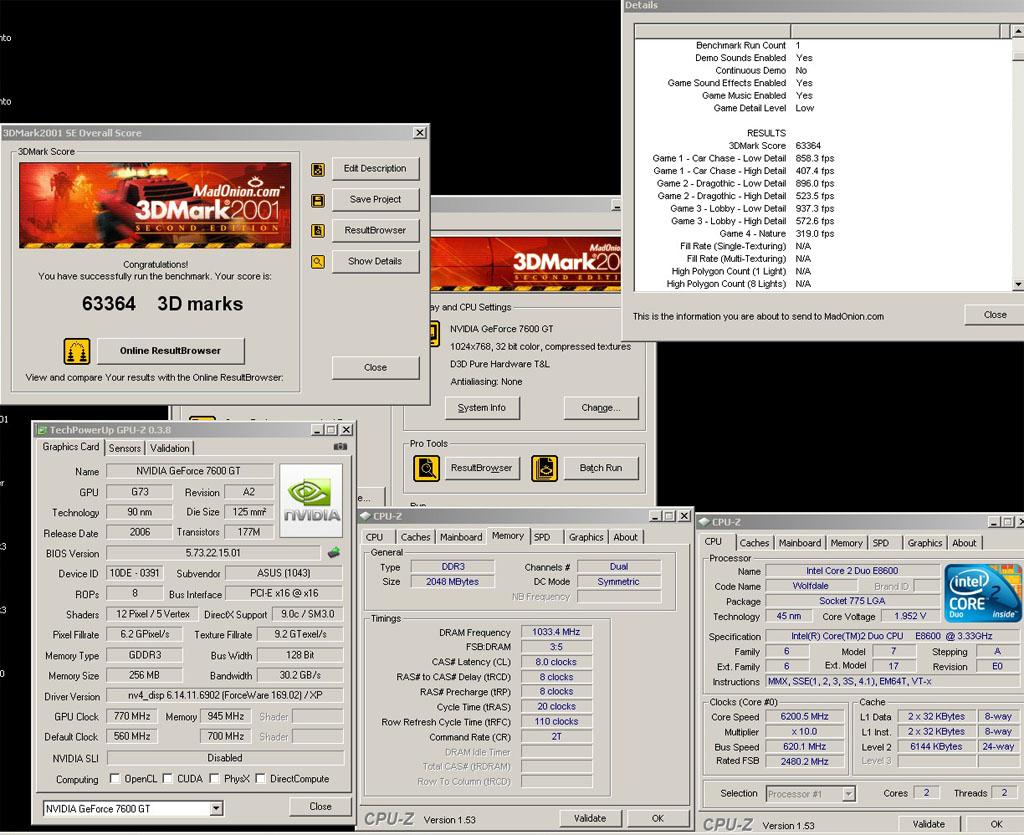This screenshot has width=1024, height=835.
Task: Click the Save Project button
Action: 376,199
